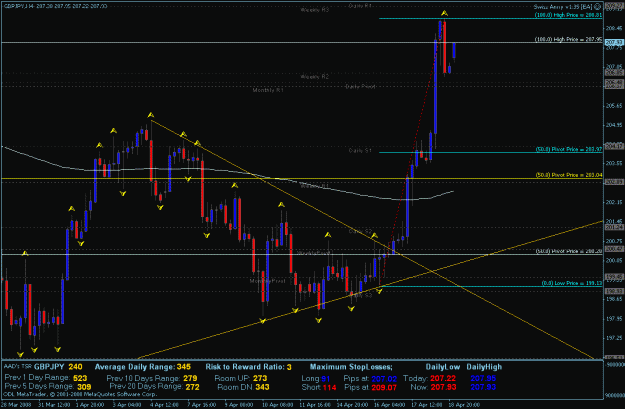Click the 'Weekly R2' pivot label
Viewport: 625px width, 409px height.
click(314, 77)
